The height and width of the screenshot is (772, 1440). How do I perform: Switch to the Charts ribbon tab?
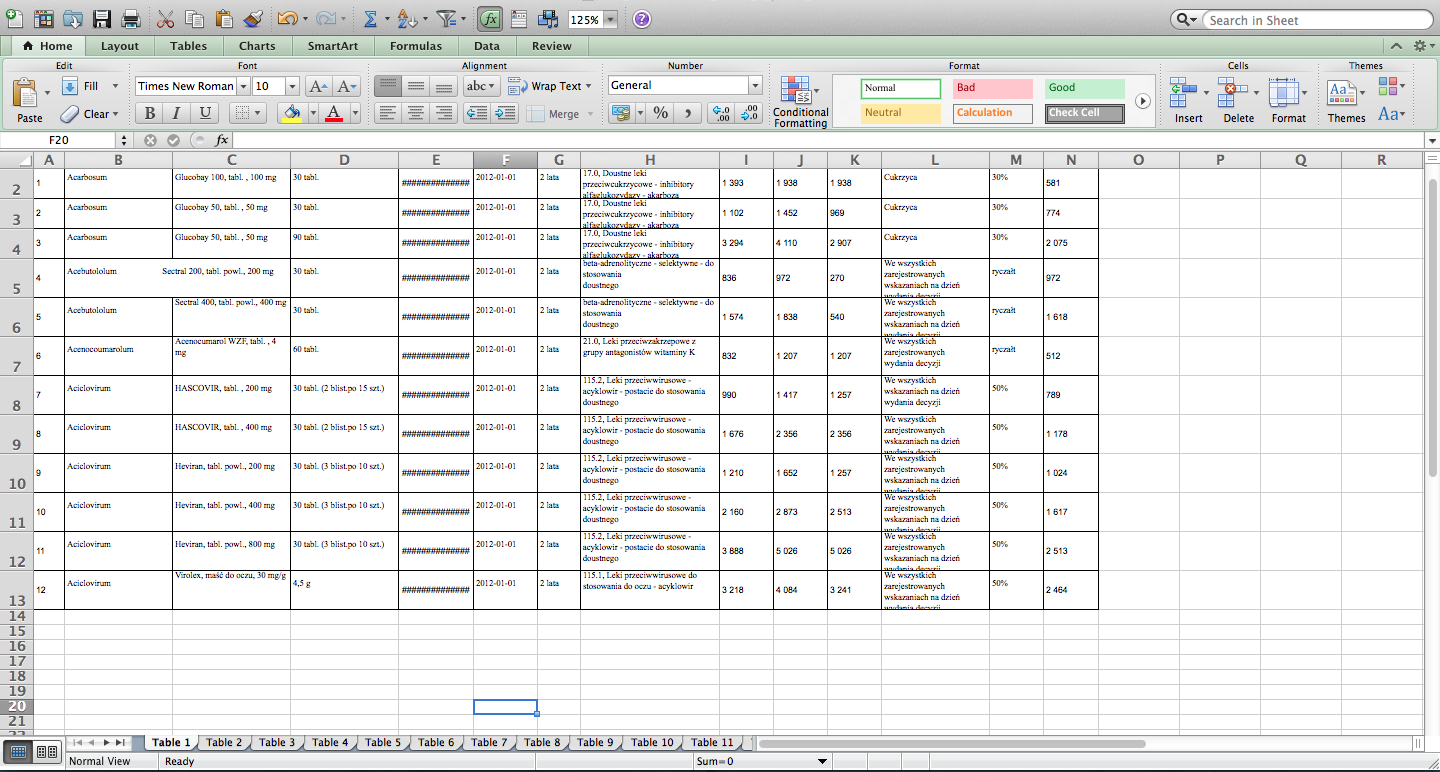[x=257, y=46]
